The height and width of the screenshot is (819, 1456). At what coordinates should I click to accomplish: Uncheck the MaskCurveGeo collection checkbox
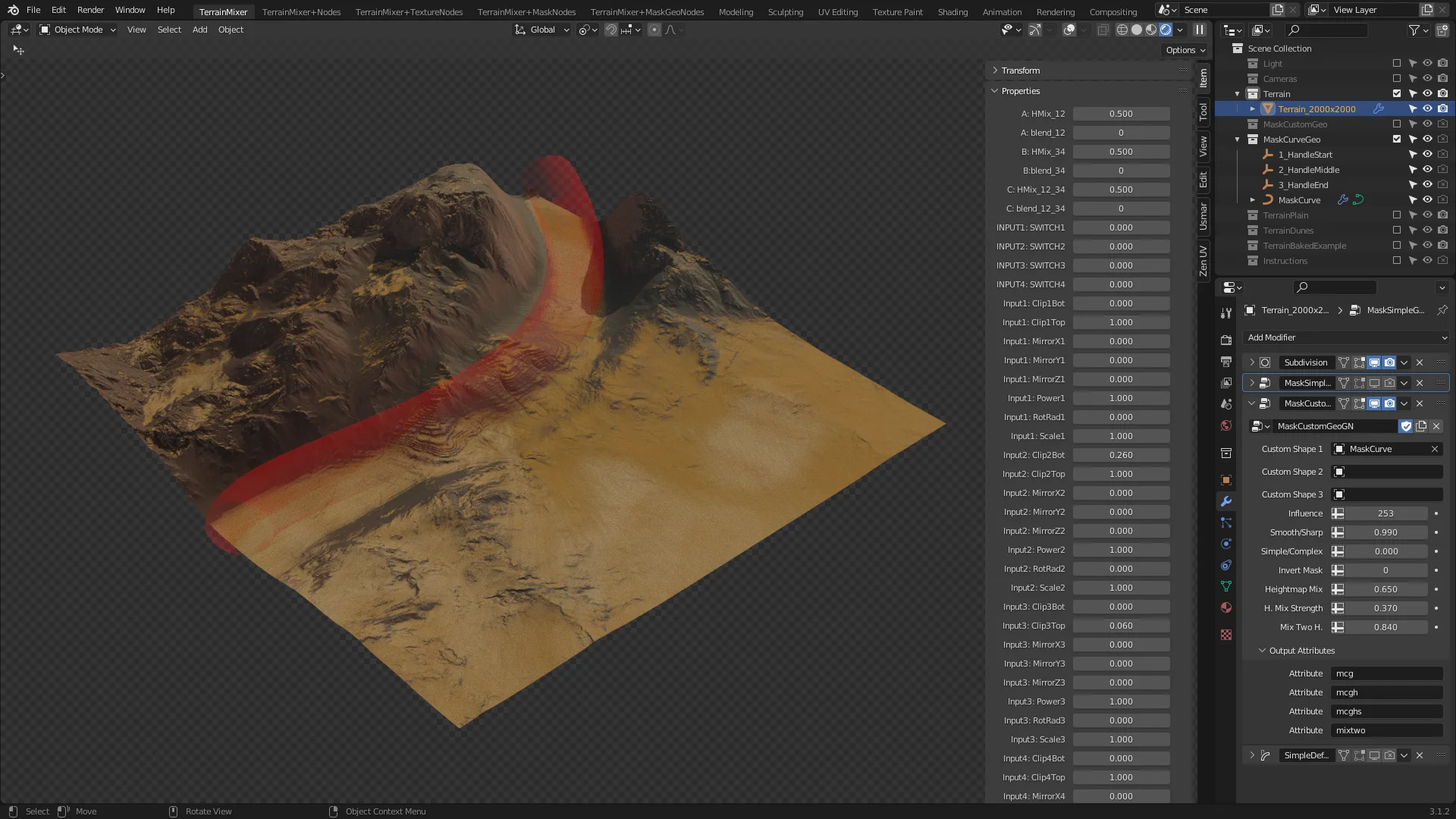[x=1397, y=140]
